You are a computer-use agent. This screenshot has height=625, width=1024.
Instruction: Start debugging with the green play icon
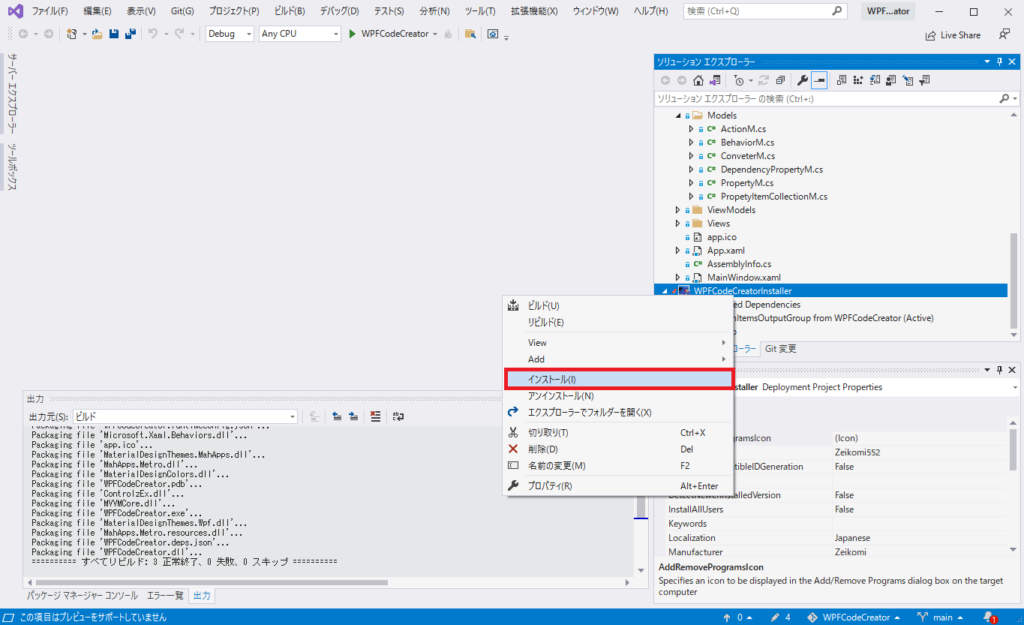tap(352, 34)
